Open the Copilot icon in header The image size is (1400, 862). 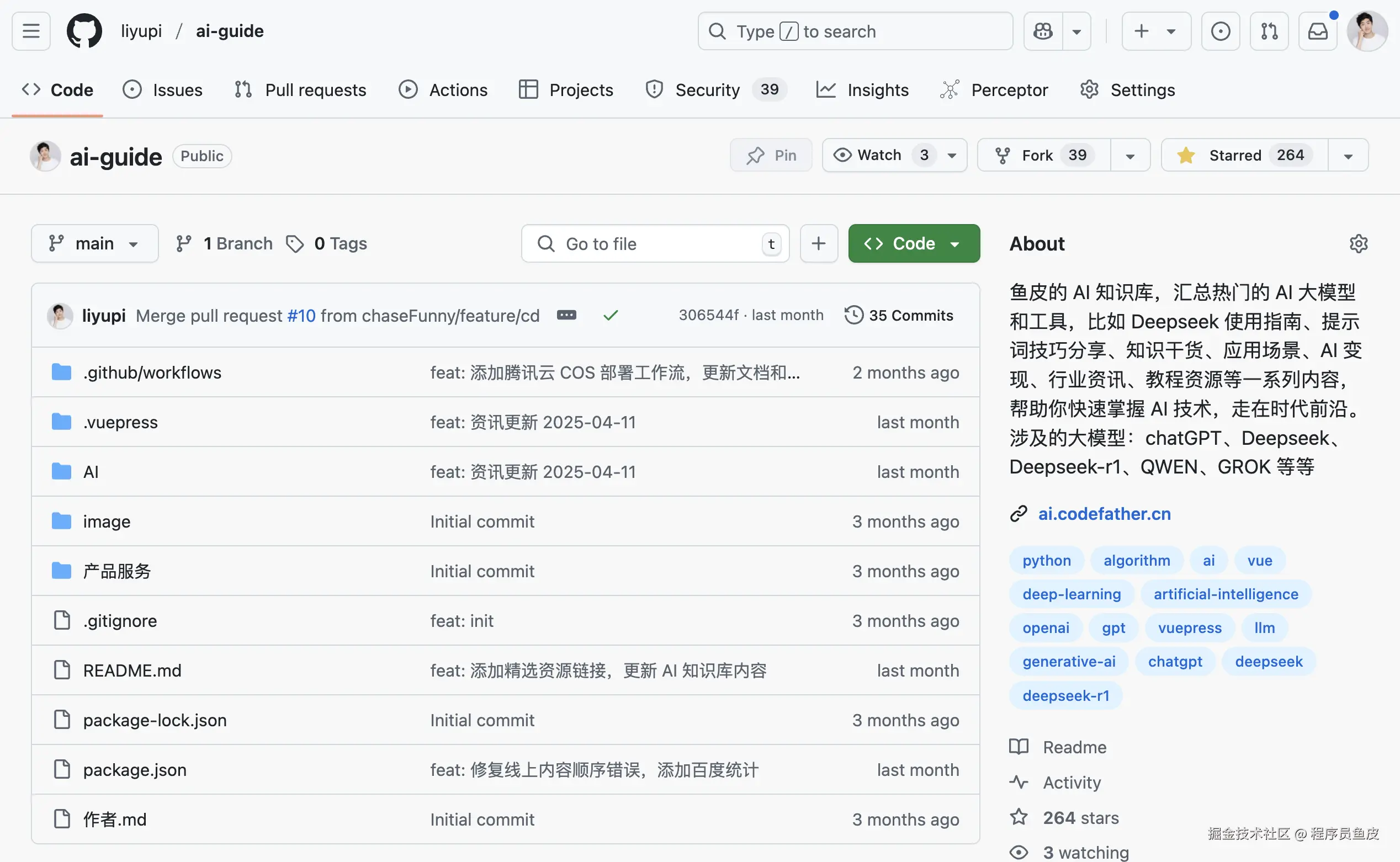[x=1043, y=31]
